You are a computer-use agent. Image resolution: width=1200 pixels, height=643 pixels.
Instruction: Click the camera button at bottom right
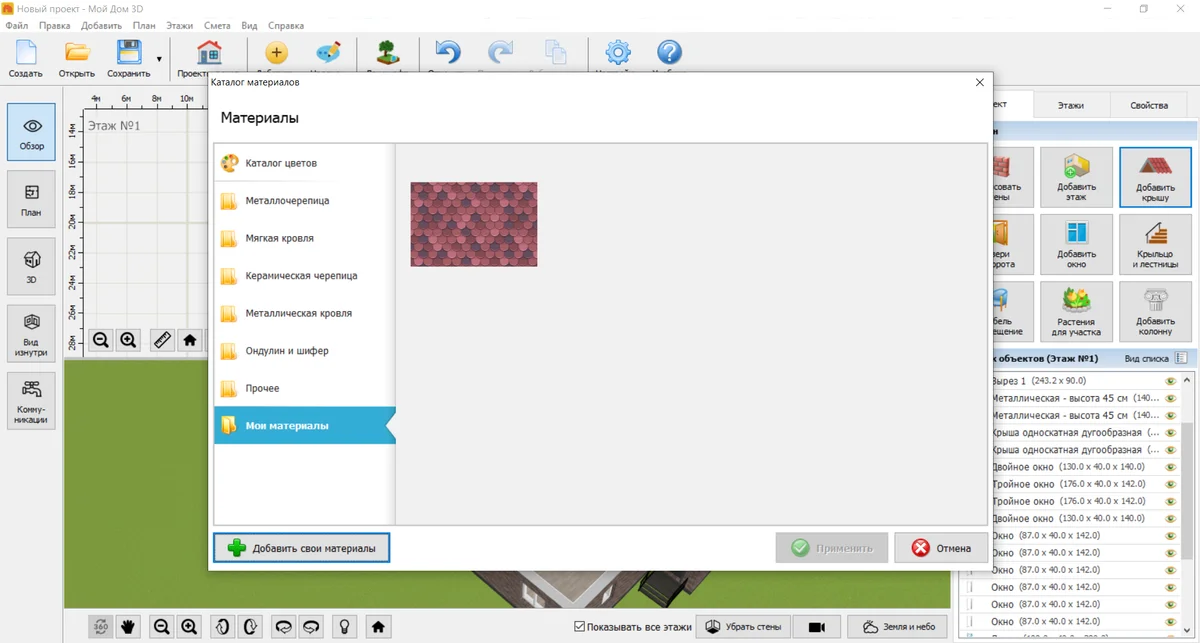[816, 627]
